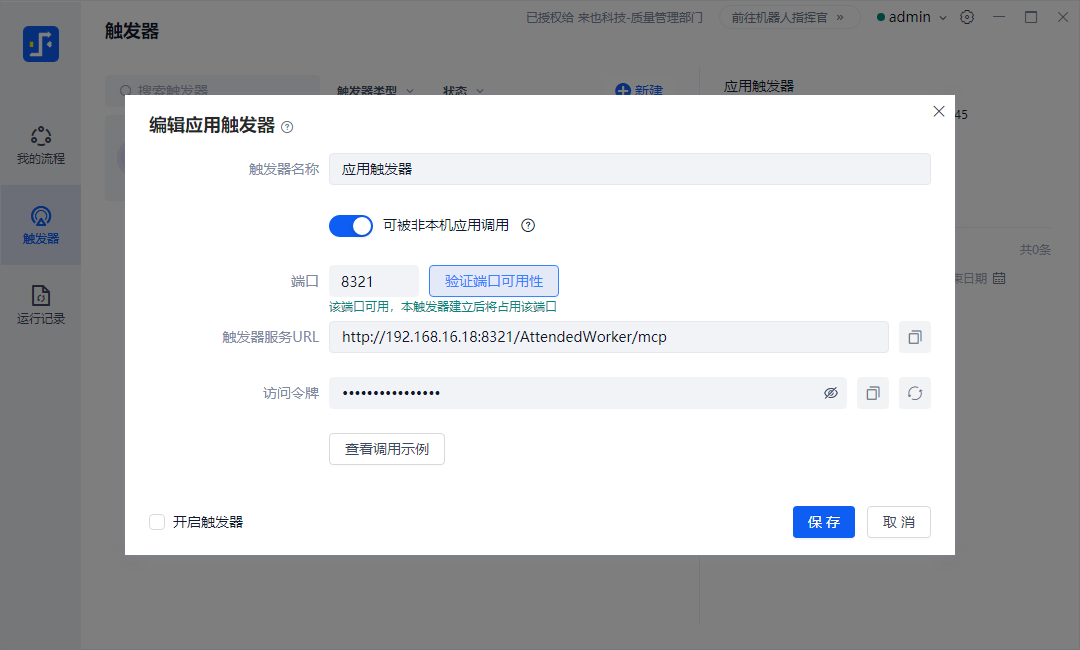Disable the 可被非本机应用调用 toggle
The height and width of the screenshot is (650, 1080).
pos(351,225)
